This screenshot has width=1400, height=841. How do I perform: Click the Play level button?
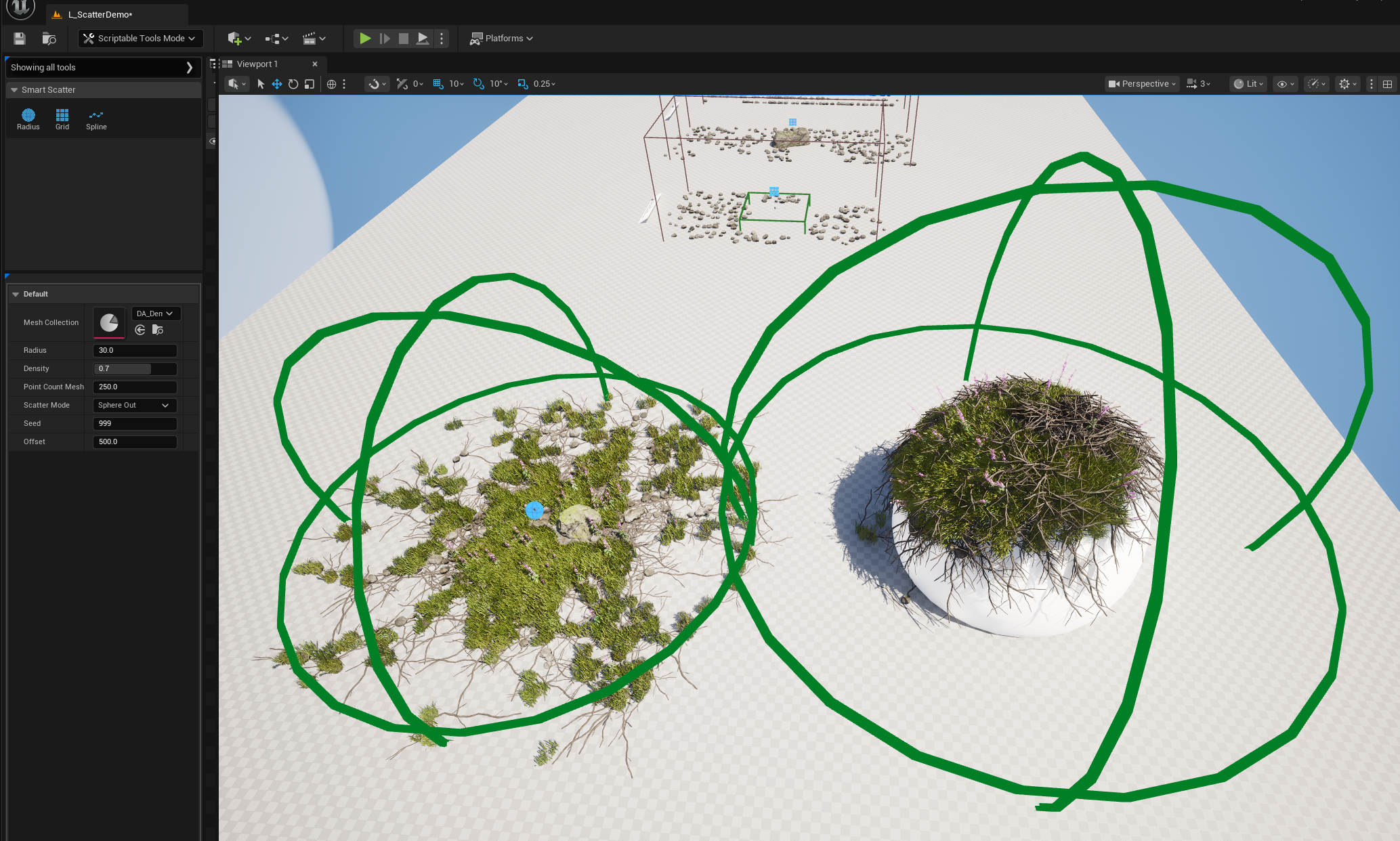(x=364, y=39)
